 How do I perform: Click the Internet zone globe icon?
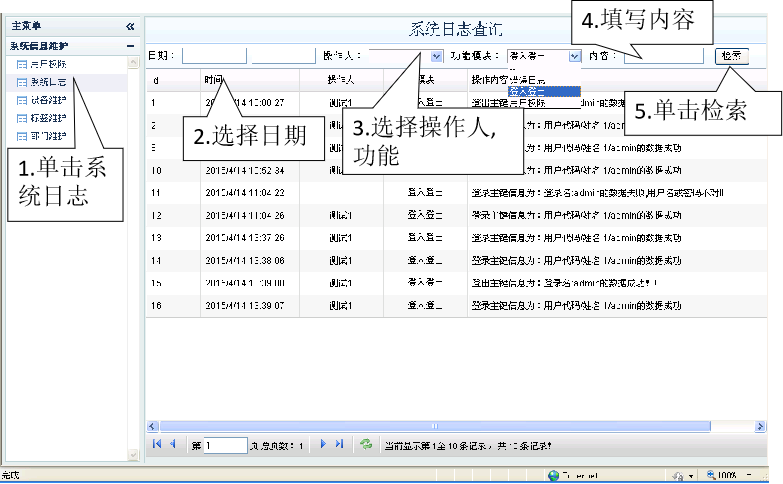(x=553, y=476)
